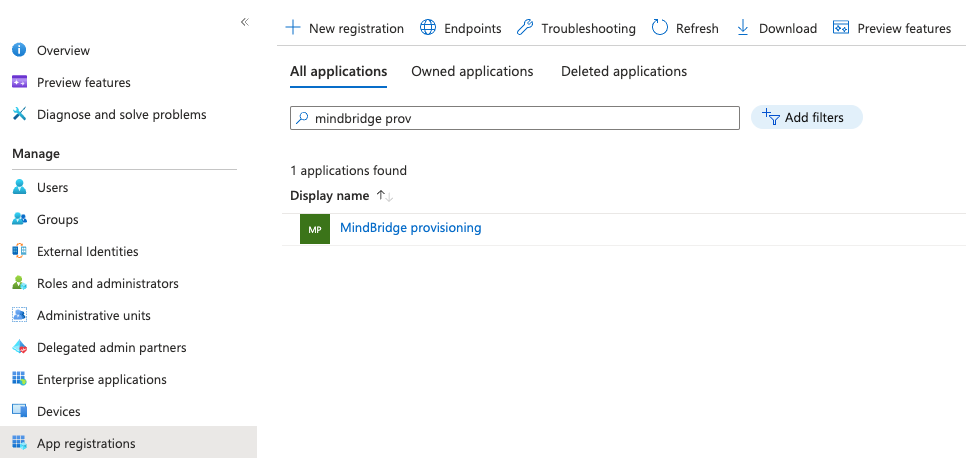Select the All applications tab

338,71
